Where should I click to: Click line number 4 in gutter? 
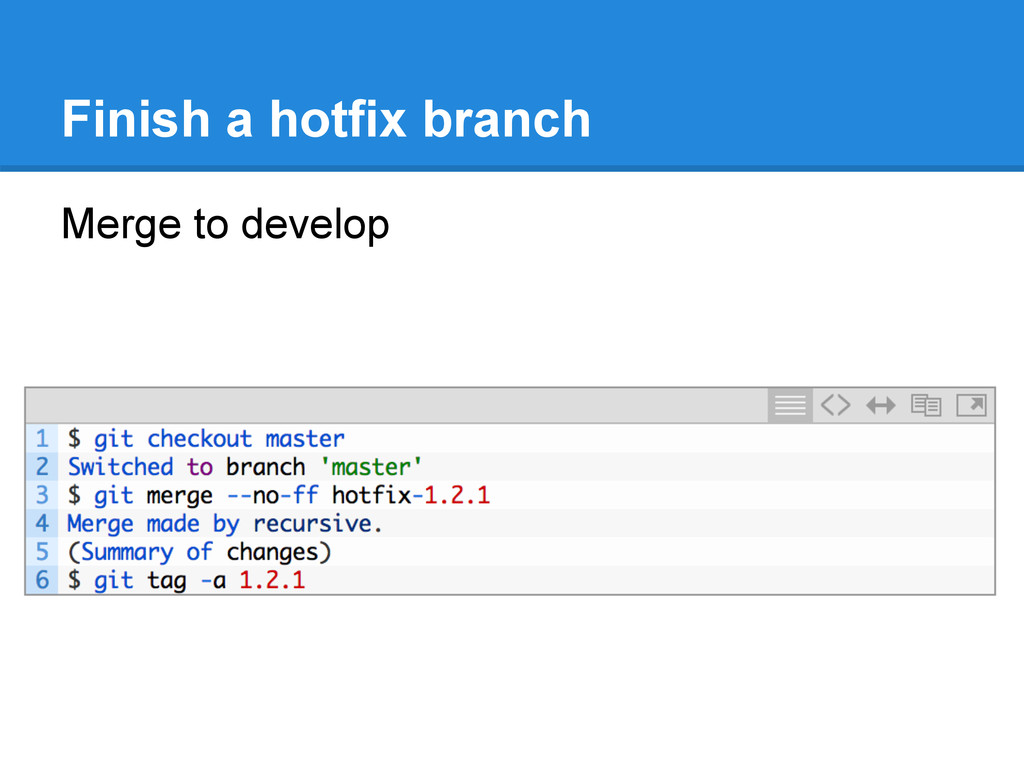[x=42, y=524]
